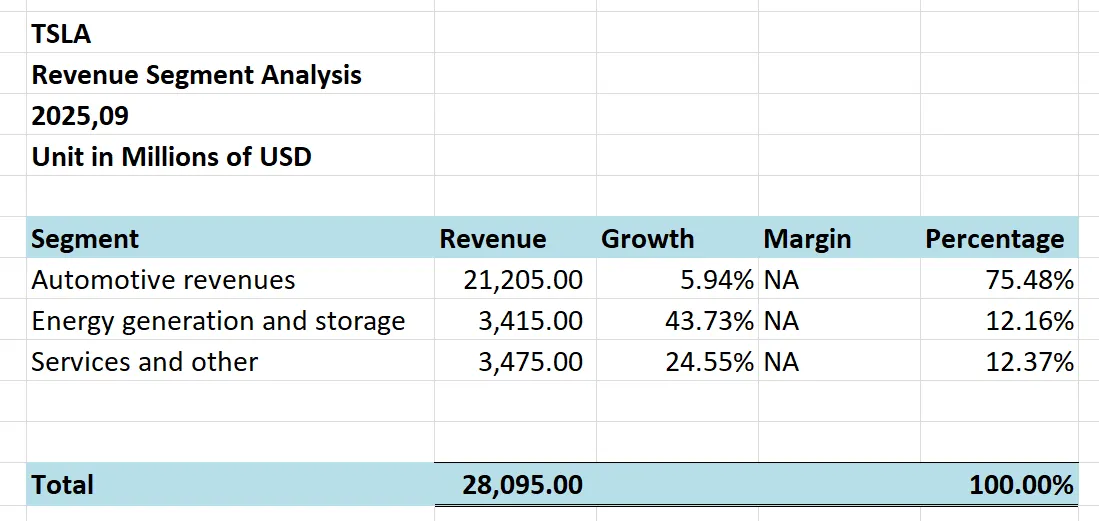Click total revenue 28,095.00
Image resolution: width=1099 pixels, height=521 pixels.
(x=515, y=484)
